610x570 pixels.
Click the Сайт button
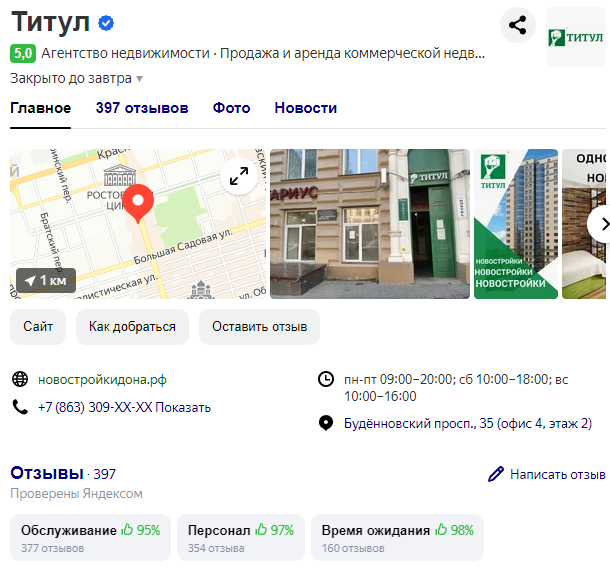point(38,326)
